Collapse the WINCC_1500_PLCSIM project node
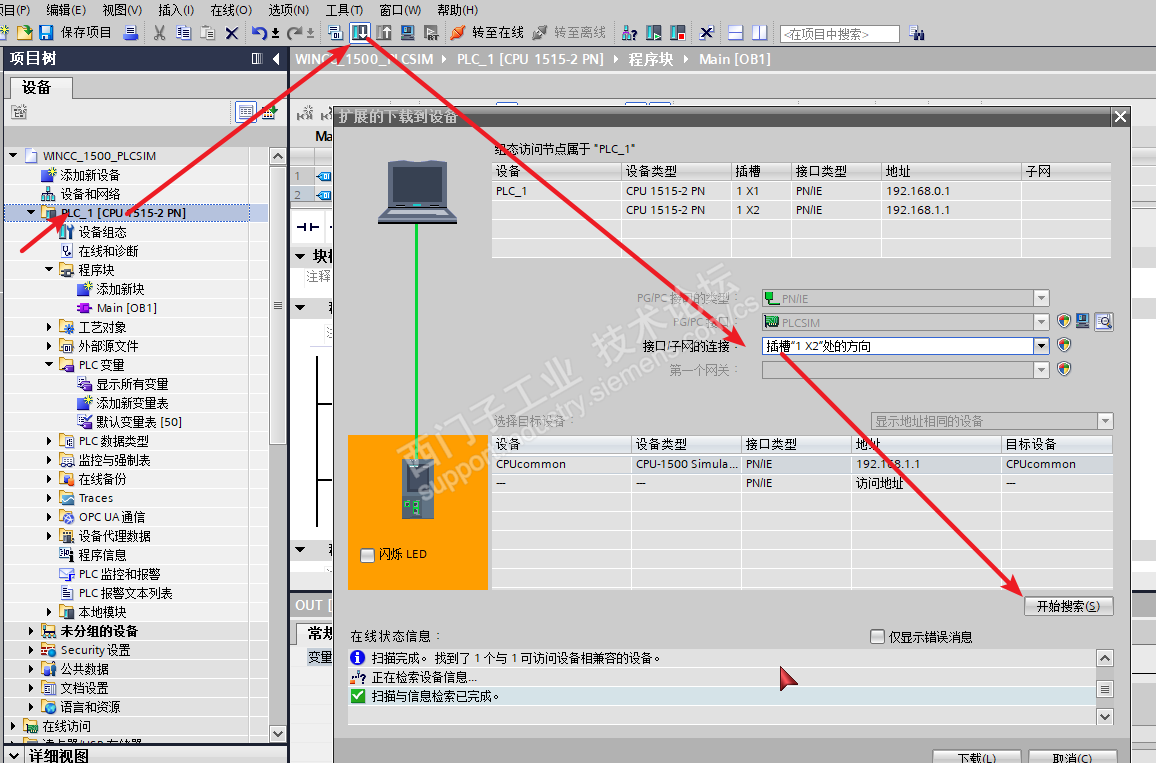 tap(13, 156)
